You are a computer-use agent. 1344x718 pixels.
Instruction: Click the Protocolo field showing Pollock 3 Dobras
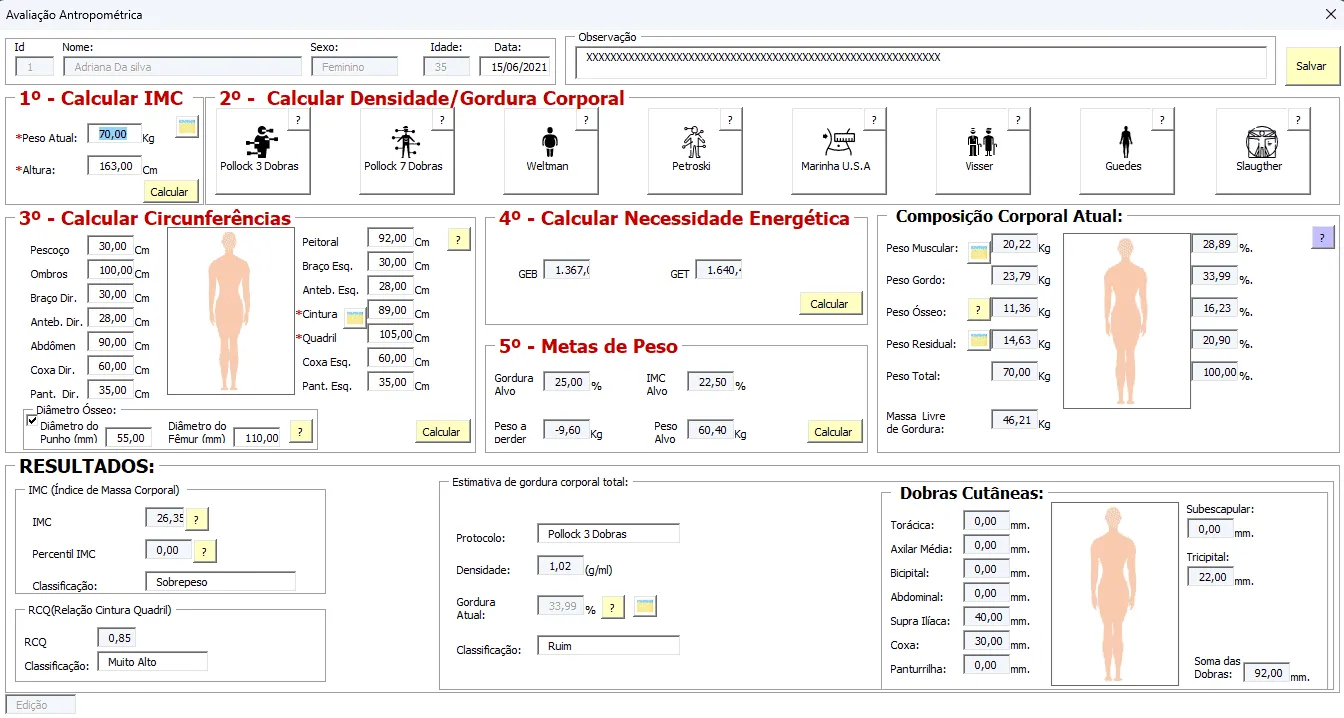(x=608, y=534)
